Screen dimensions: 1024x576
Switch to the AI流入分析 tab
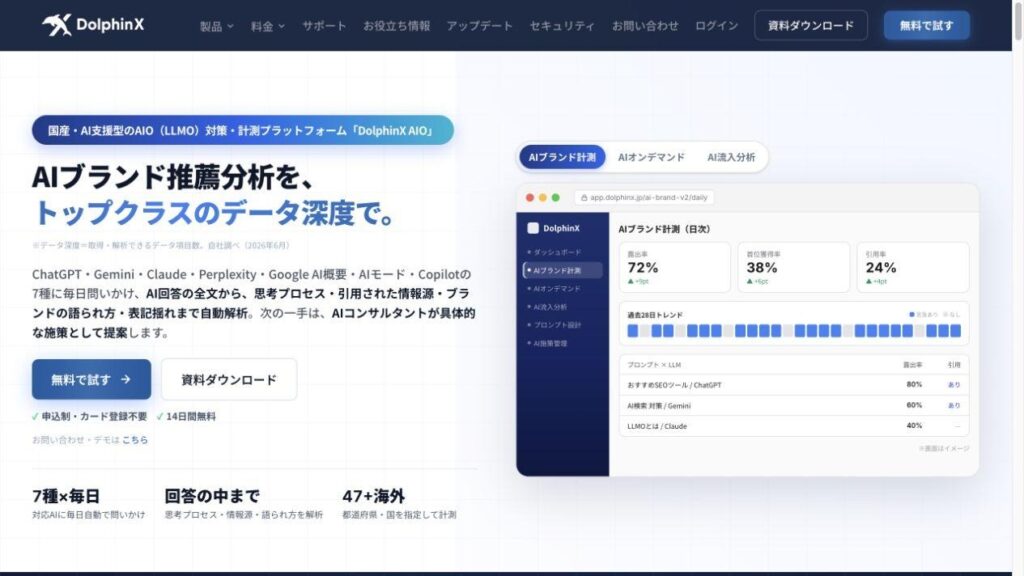click(x=731, y=157)
